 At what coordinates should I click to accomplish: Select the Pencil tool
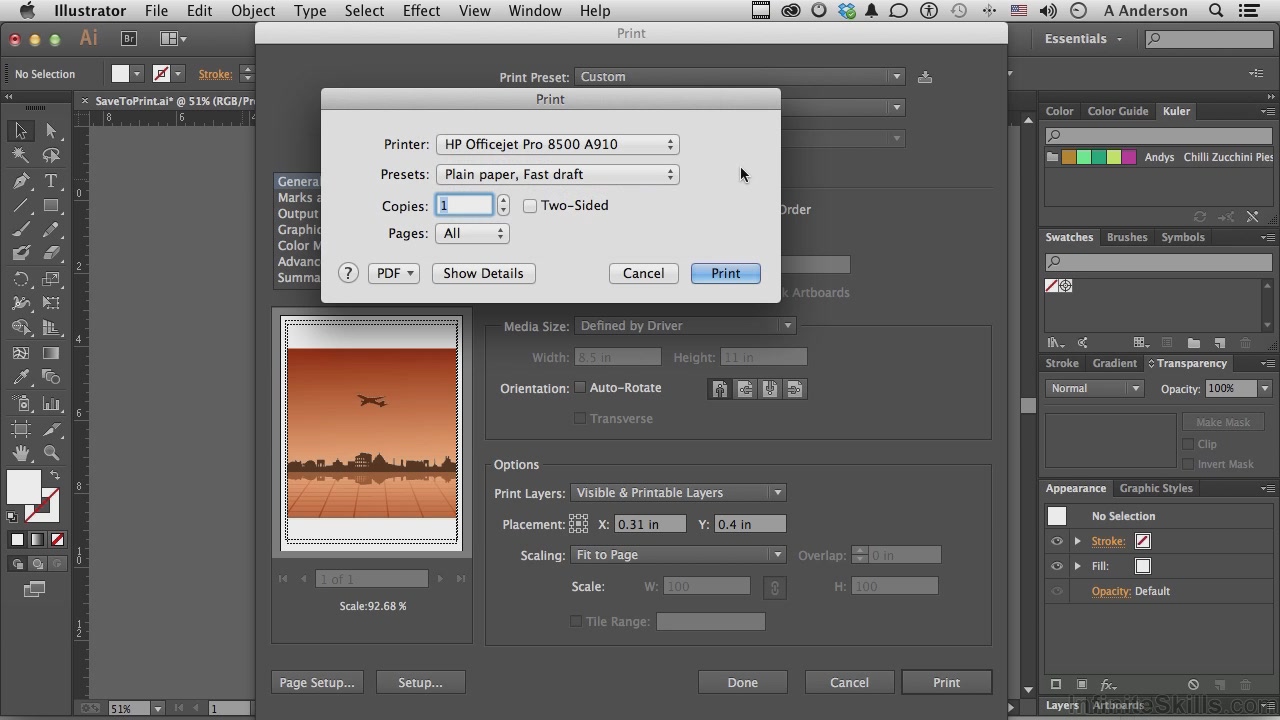(51, 229)
